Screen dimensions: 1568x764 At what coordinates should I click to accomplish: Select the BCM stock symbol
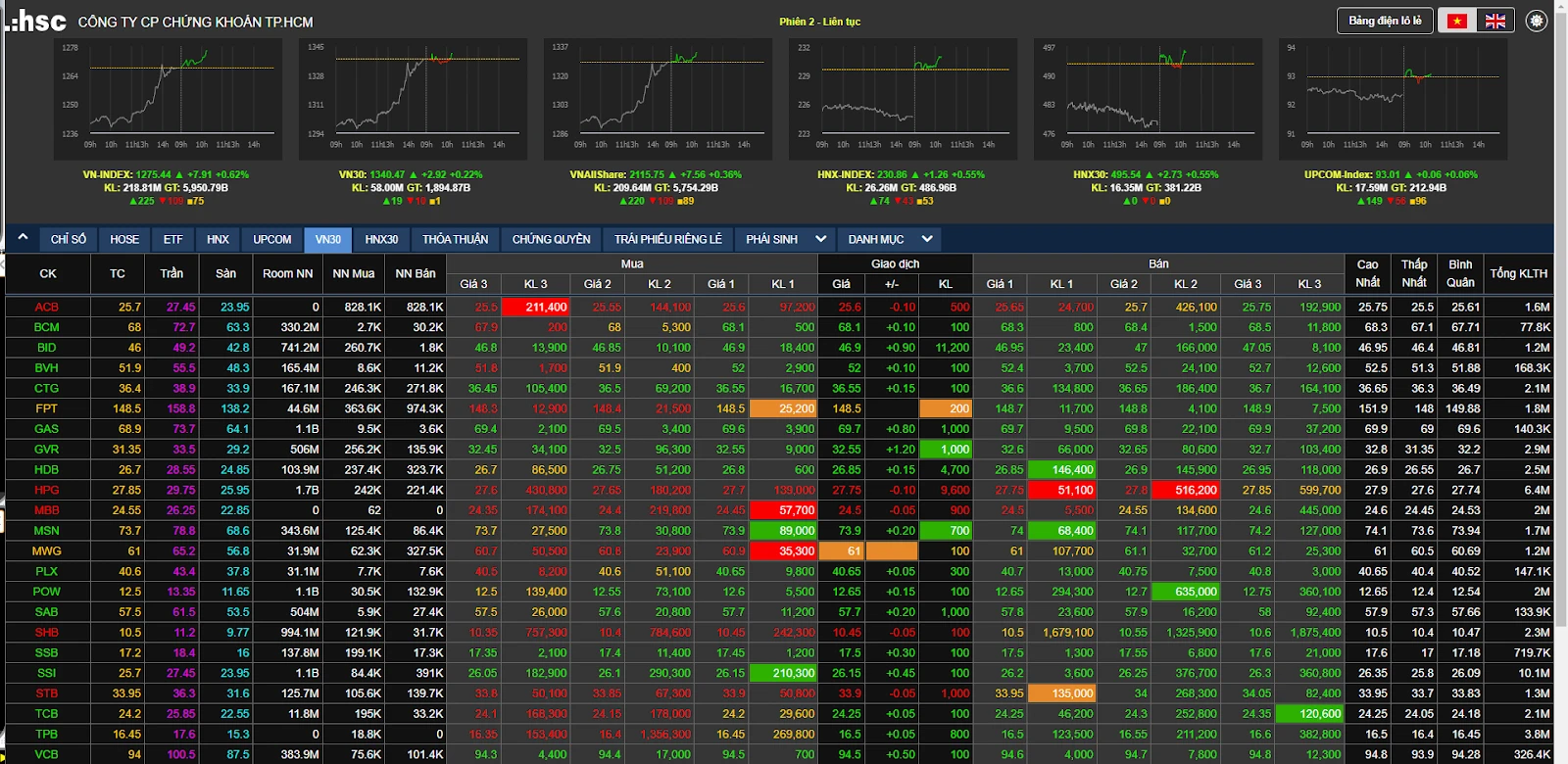47,327
